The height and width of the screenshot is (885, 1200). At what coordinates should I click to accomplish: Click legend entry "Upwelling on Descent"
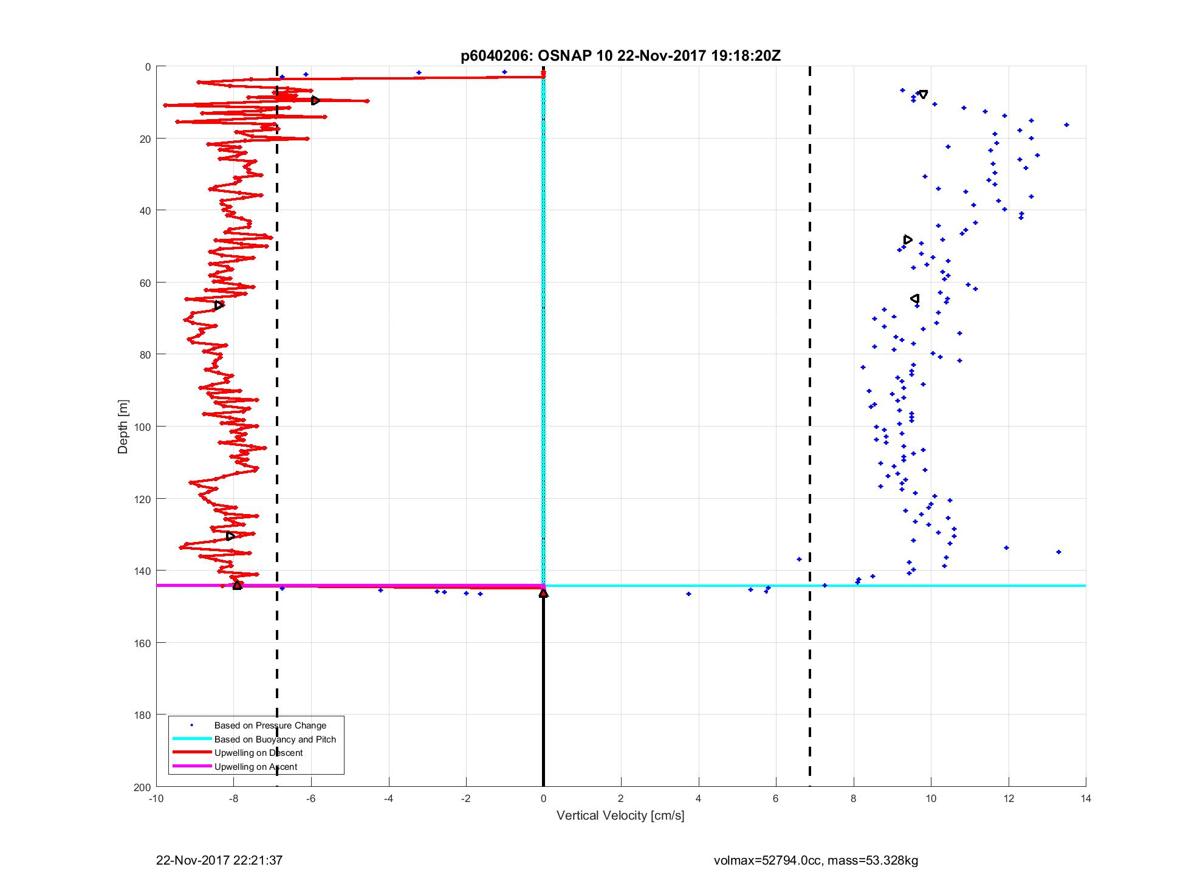click(x=258, y=752)
